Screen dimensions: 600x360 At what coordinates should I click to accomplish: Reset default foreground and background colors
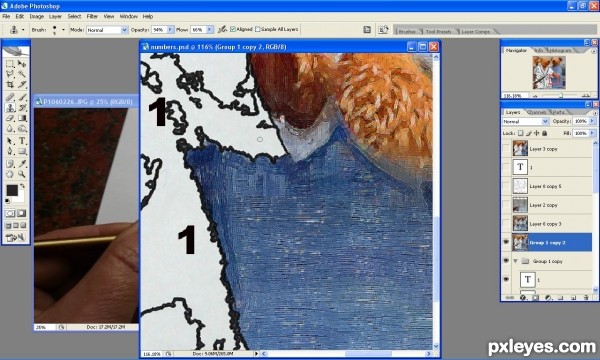pyautogui.click(x=7, y=201)
